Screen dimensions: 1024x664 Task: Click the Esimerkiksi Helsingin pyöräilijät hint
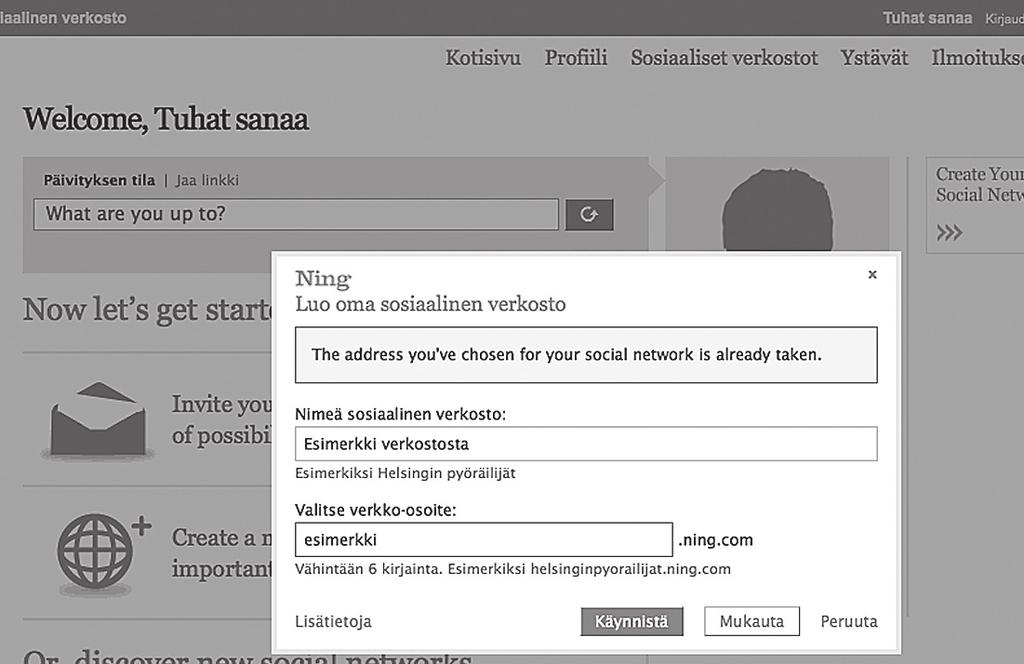pos(405,473)
